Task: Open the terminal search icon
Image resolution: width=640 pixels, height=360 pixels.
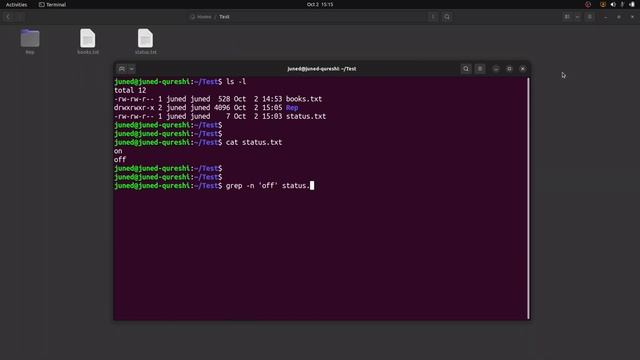Action: coord(466,69)
